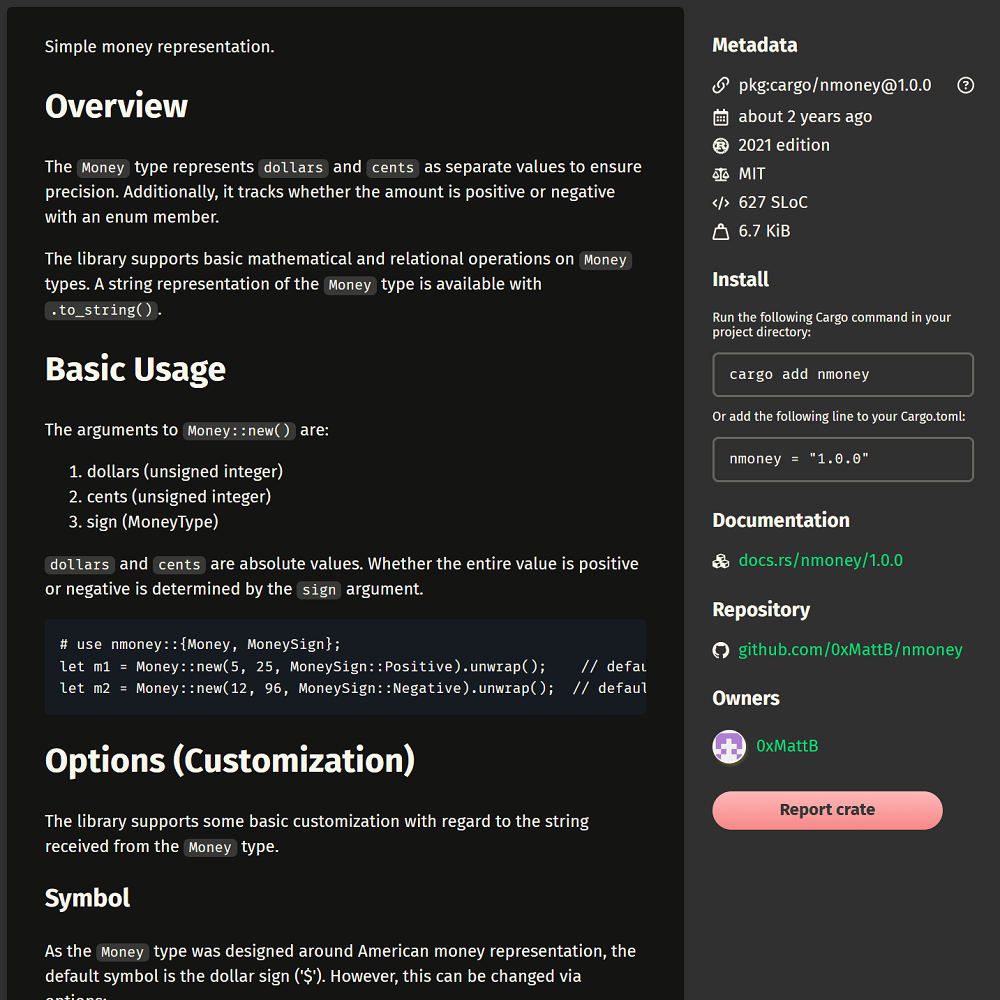Click the Options (Customization) heading
This screenshot has height=1000, width=1000.
[229, 760]
